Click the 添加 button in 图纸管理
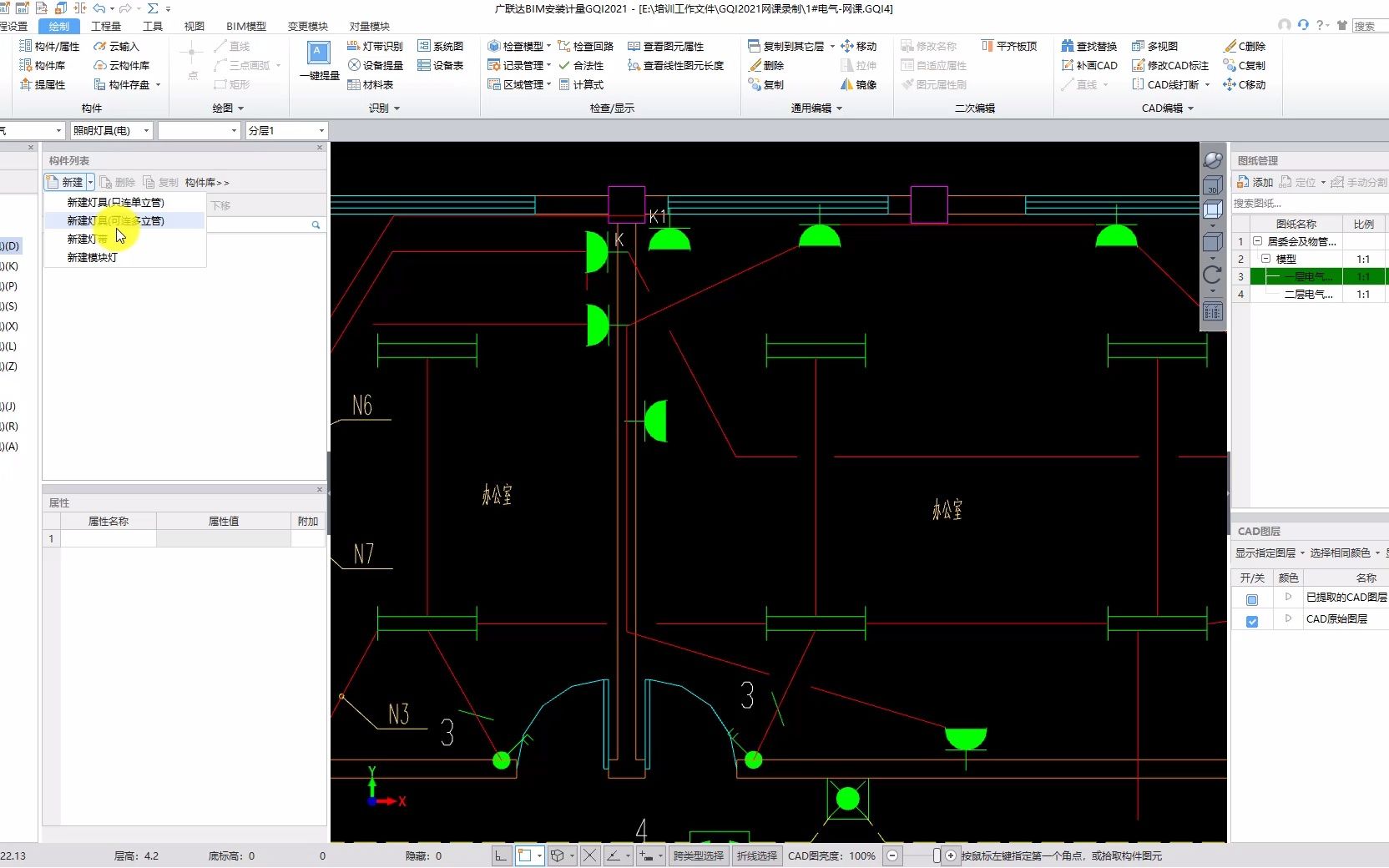The width and height of the screenshot is (1389, 868). [1256, 181]
